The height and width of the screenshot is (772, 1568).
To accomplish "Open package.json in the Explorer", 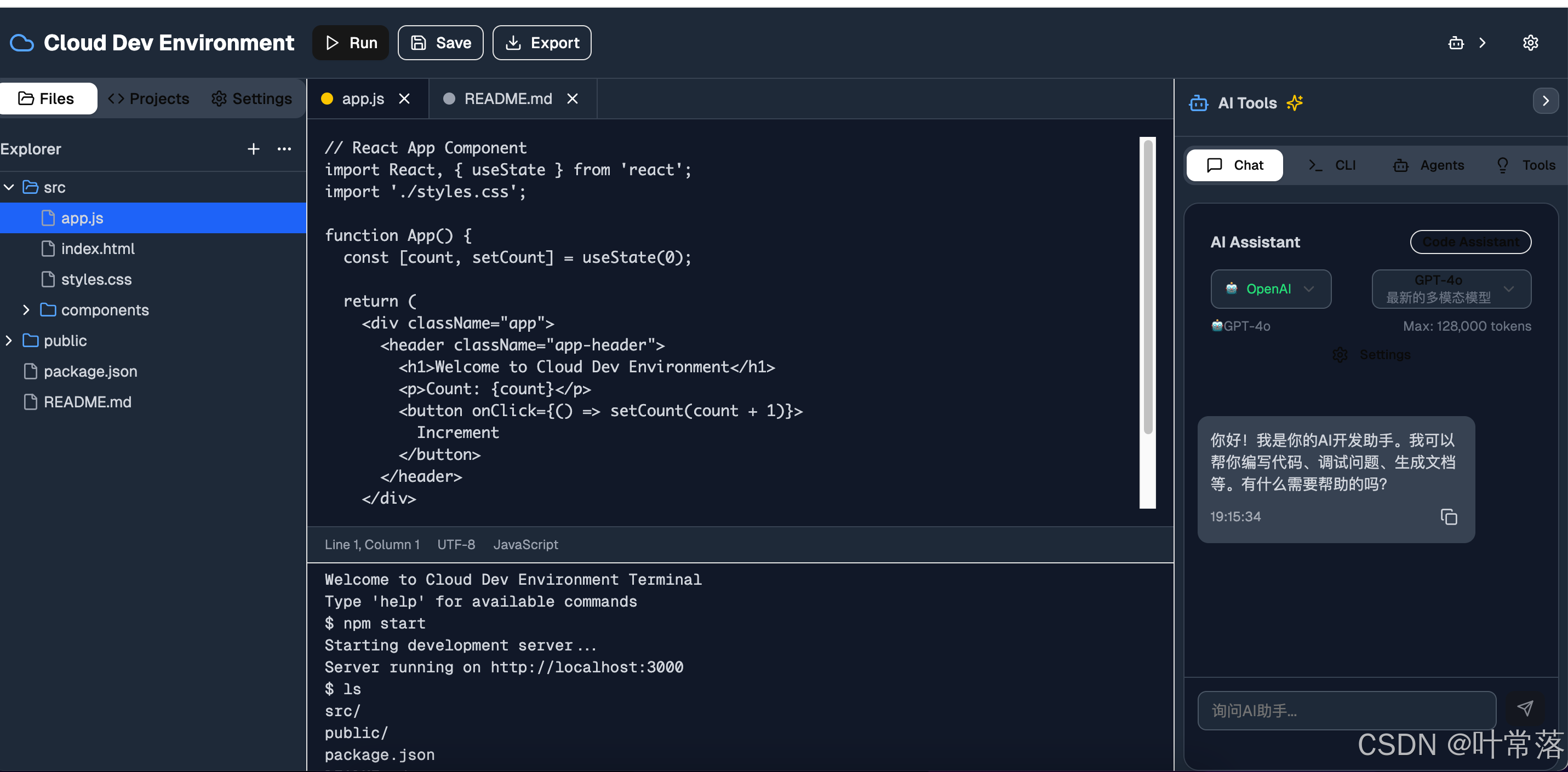I will (x=153, y=371).
